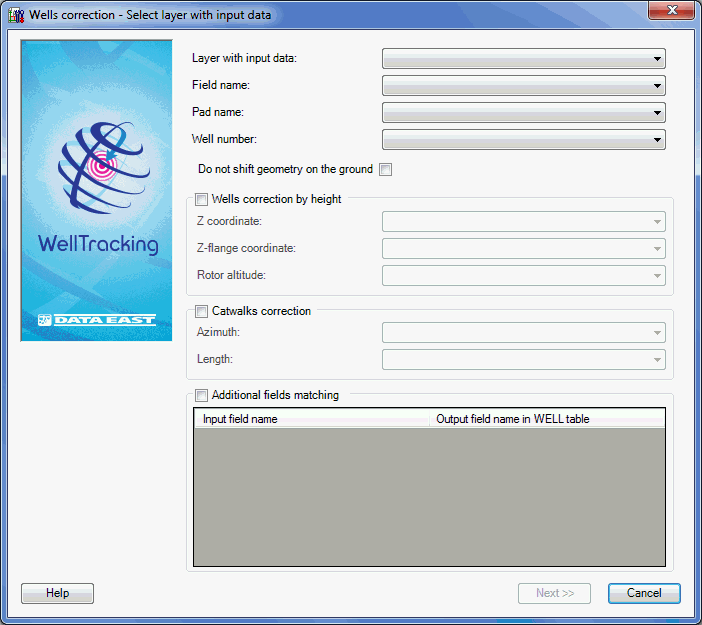This screenshot has width=702, height=625.
Task: Expand the Field name combo box
Action: [523, 86]
